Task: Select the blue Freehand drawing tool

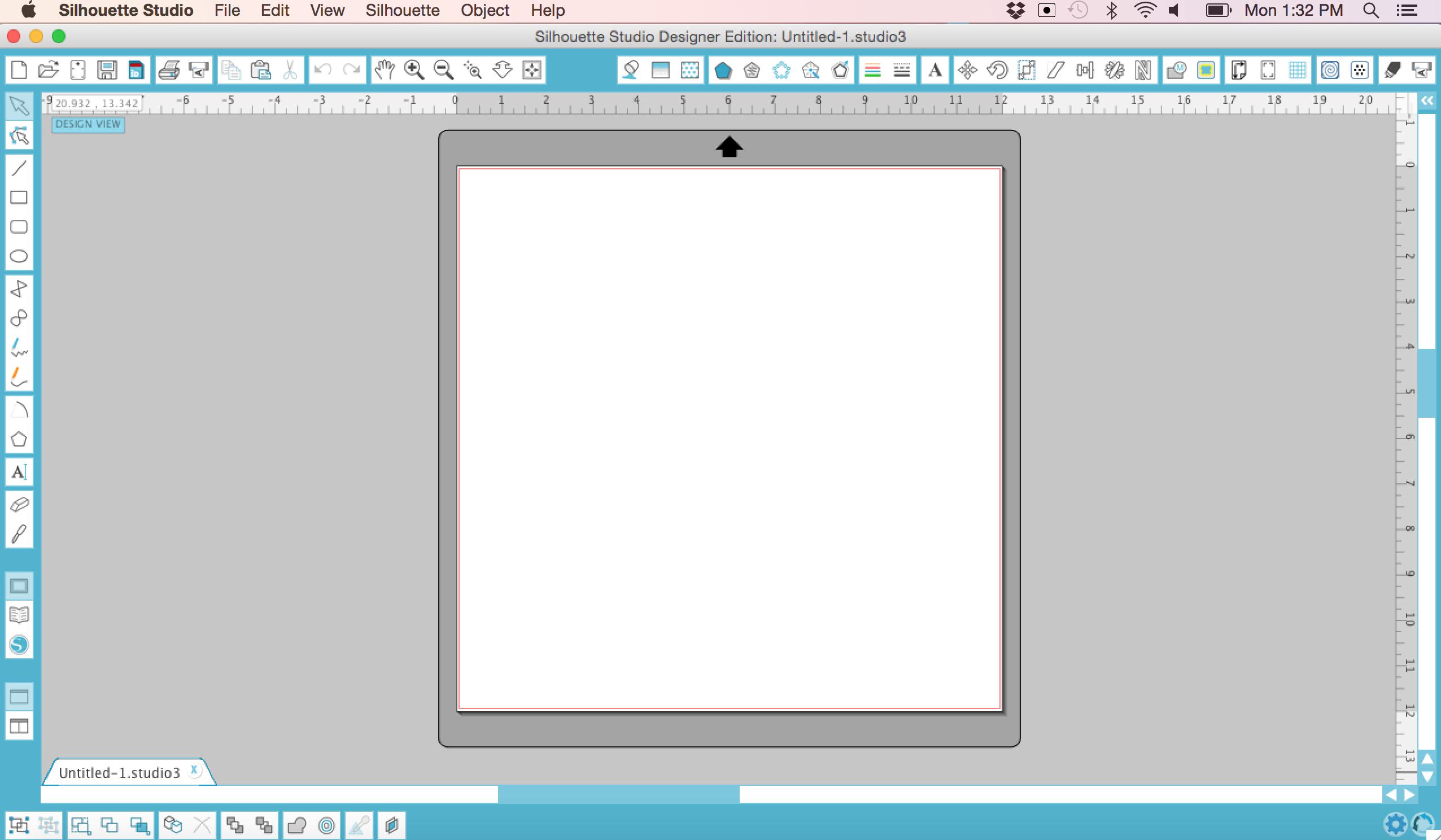Action: (x=19, y=347)
